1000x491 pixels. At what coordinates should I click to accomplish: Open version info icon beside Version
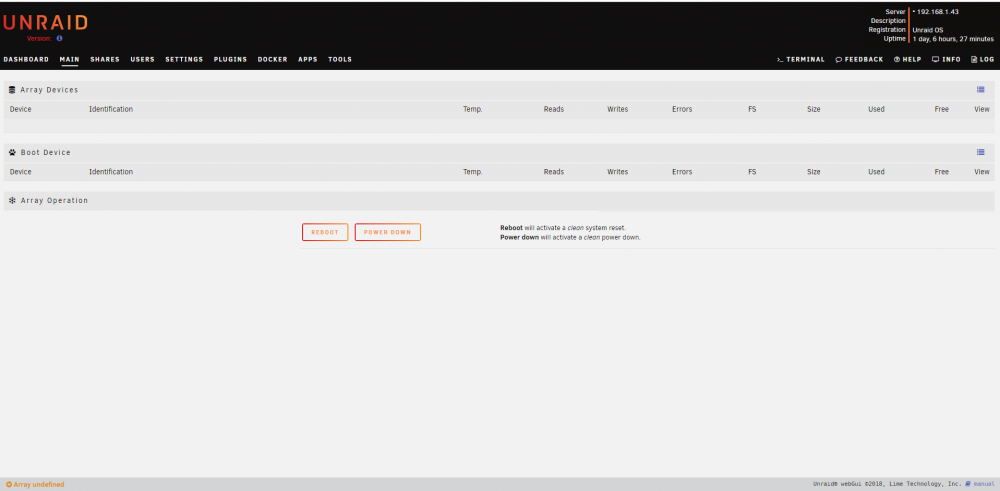point(59,38)
